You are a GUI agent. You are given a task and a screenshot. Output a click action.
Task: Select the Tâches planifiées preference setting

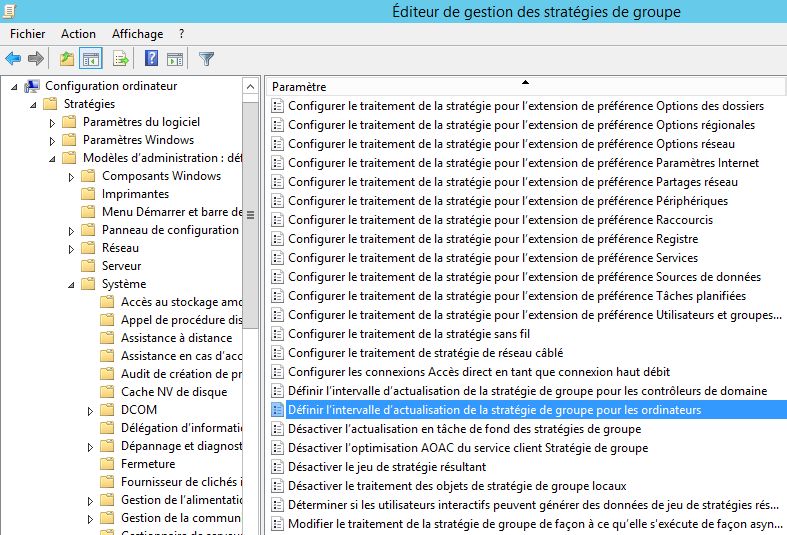coord(516,296)
